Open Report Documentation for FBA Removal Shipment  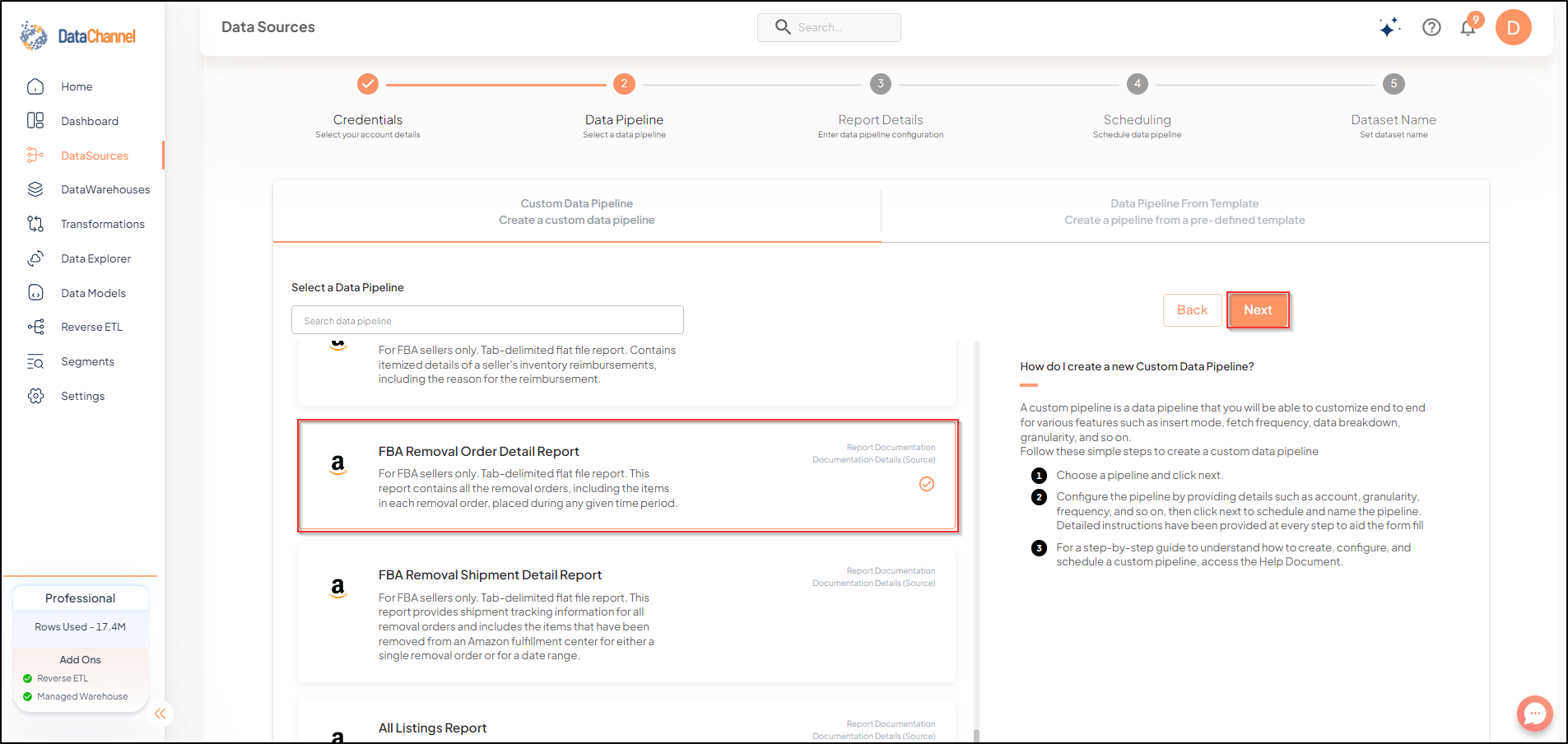coord(891,571)
